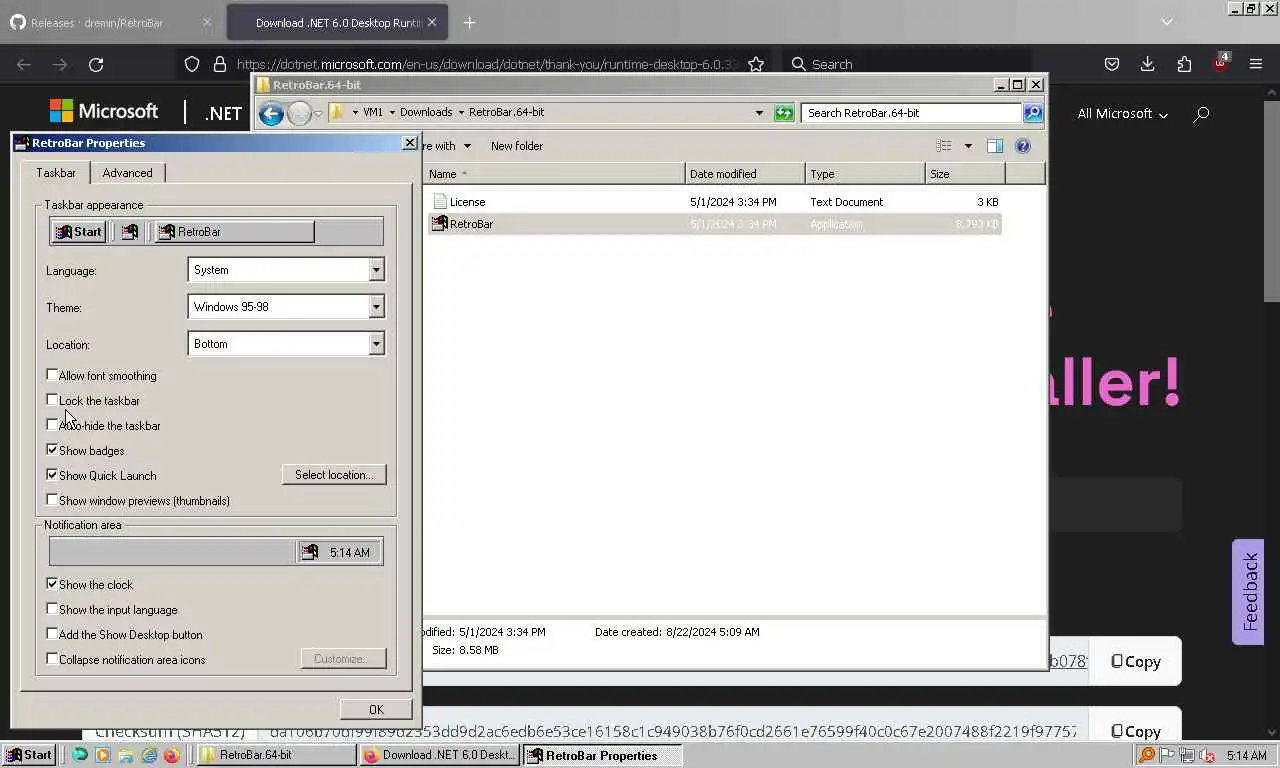Click Downloads in Explorer address path

click(426, 112)
